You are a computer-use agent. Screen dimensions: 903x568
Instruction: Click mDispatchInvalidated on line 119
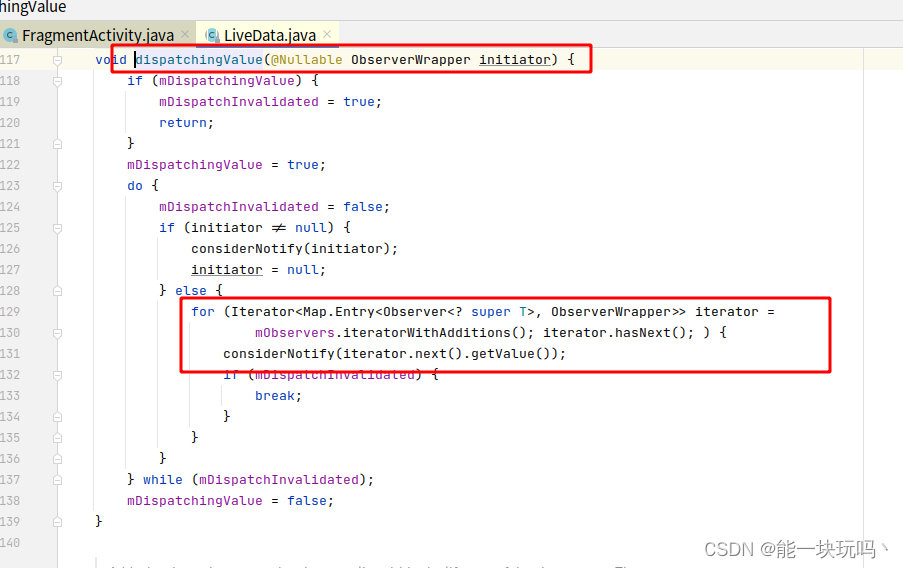pos(238,102)
